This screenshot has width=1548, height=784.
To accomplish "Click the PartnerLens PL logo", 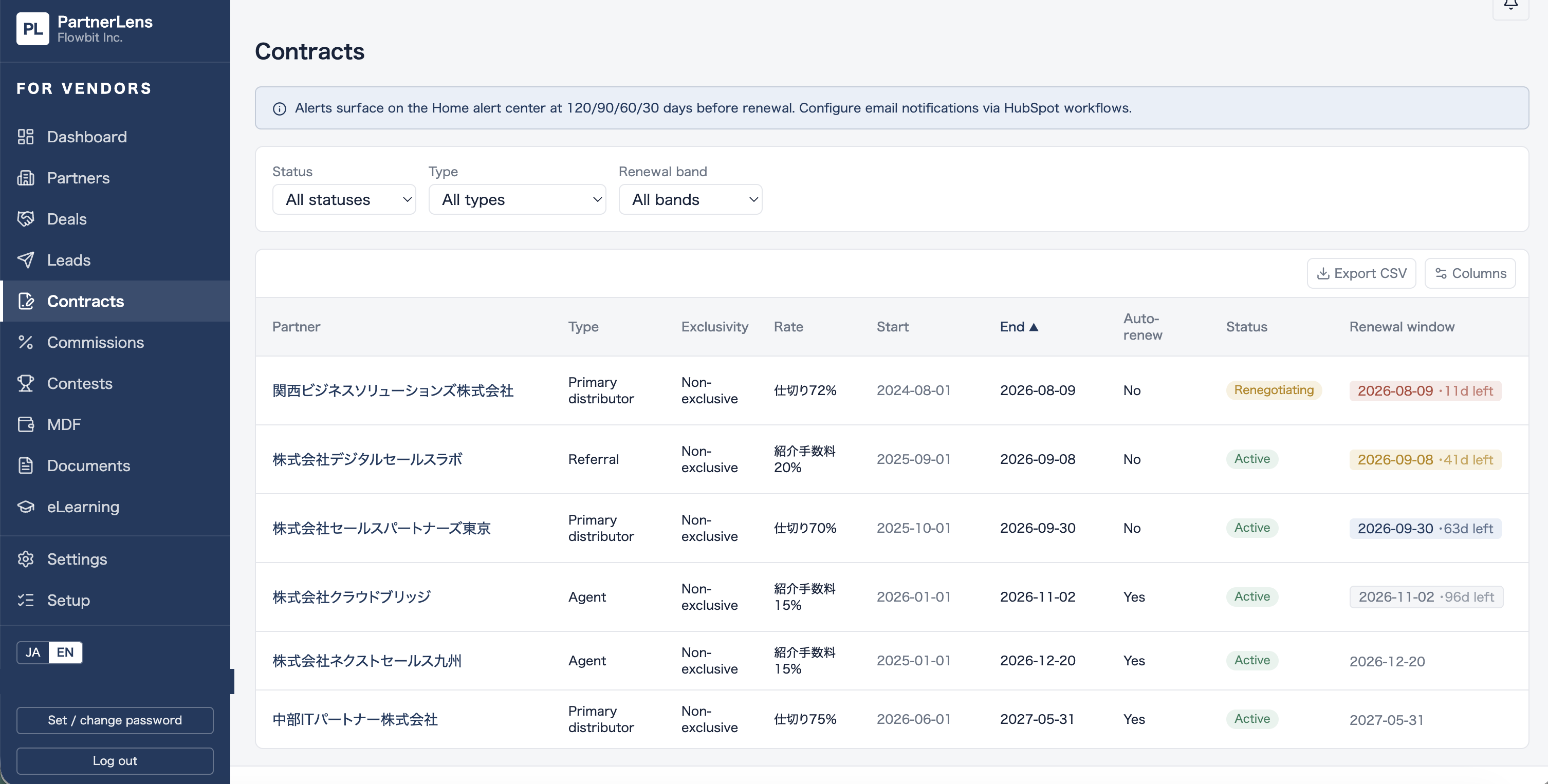I will point(32,29).
